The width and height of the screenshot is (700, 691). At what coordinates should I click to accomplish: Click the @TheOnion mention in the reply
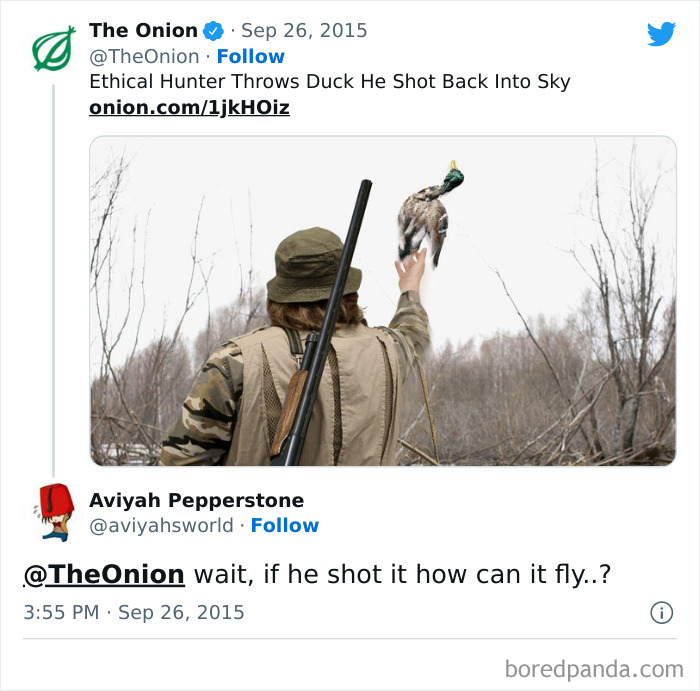coord(104,575)
